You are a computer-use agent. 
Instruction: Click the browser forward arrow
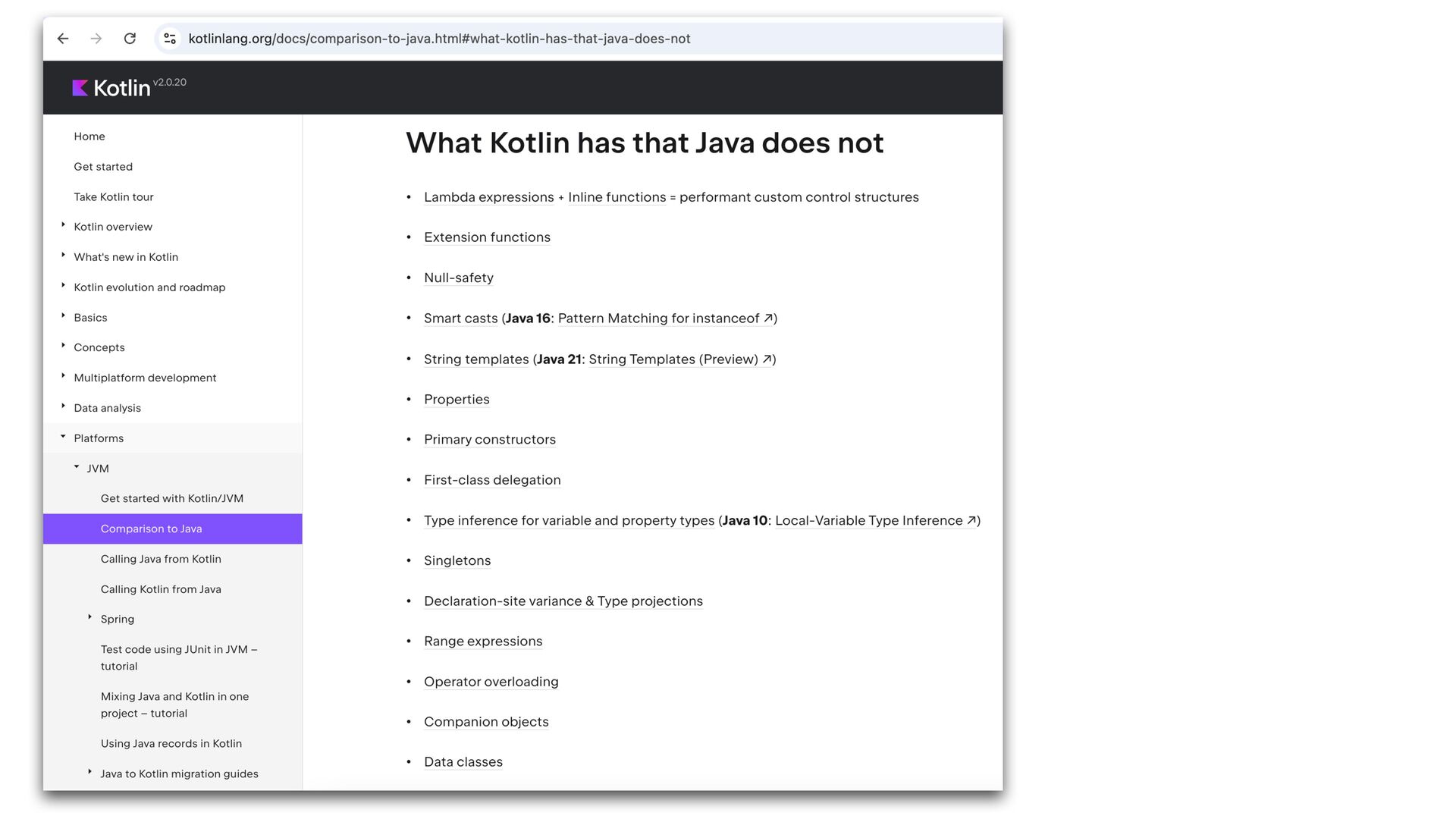click(96, 39)
